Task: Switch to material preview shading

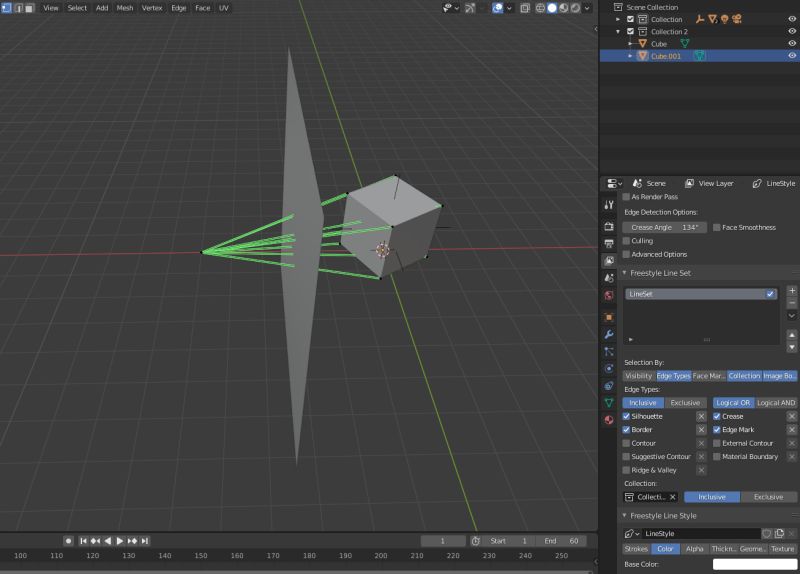Action: [x=564, y=8]
